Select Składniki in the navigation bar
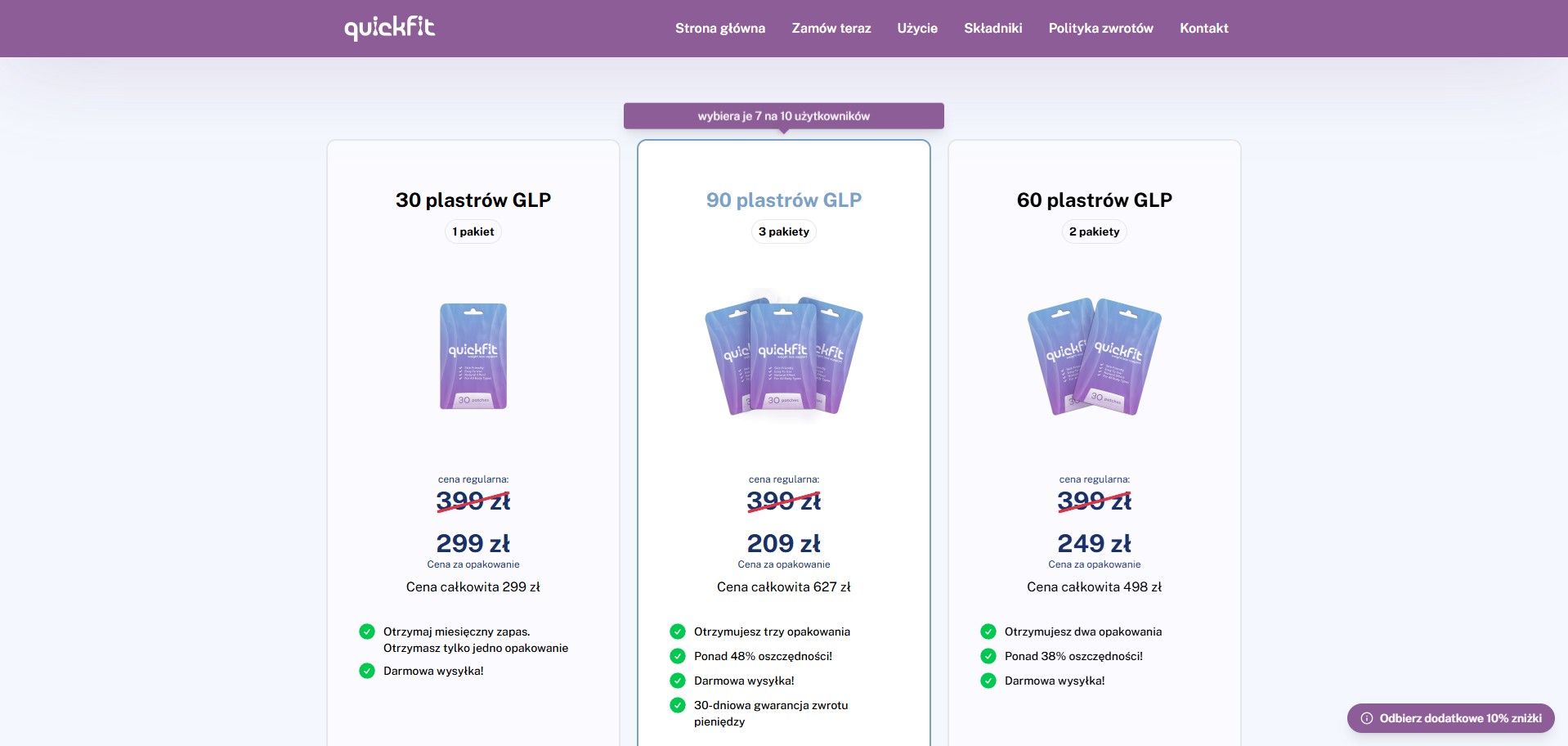Image resolution: width=1568 pixels, height=746 pixels. point(993,28)
